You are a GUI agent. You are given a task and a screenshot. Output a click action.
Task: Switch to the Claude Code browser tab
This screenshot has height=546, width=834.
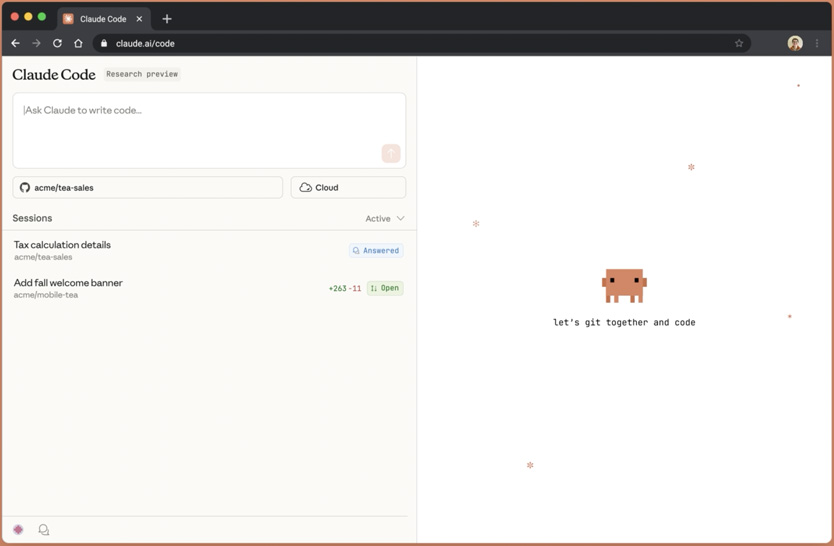[102, 19]
